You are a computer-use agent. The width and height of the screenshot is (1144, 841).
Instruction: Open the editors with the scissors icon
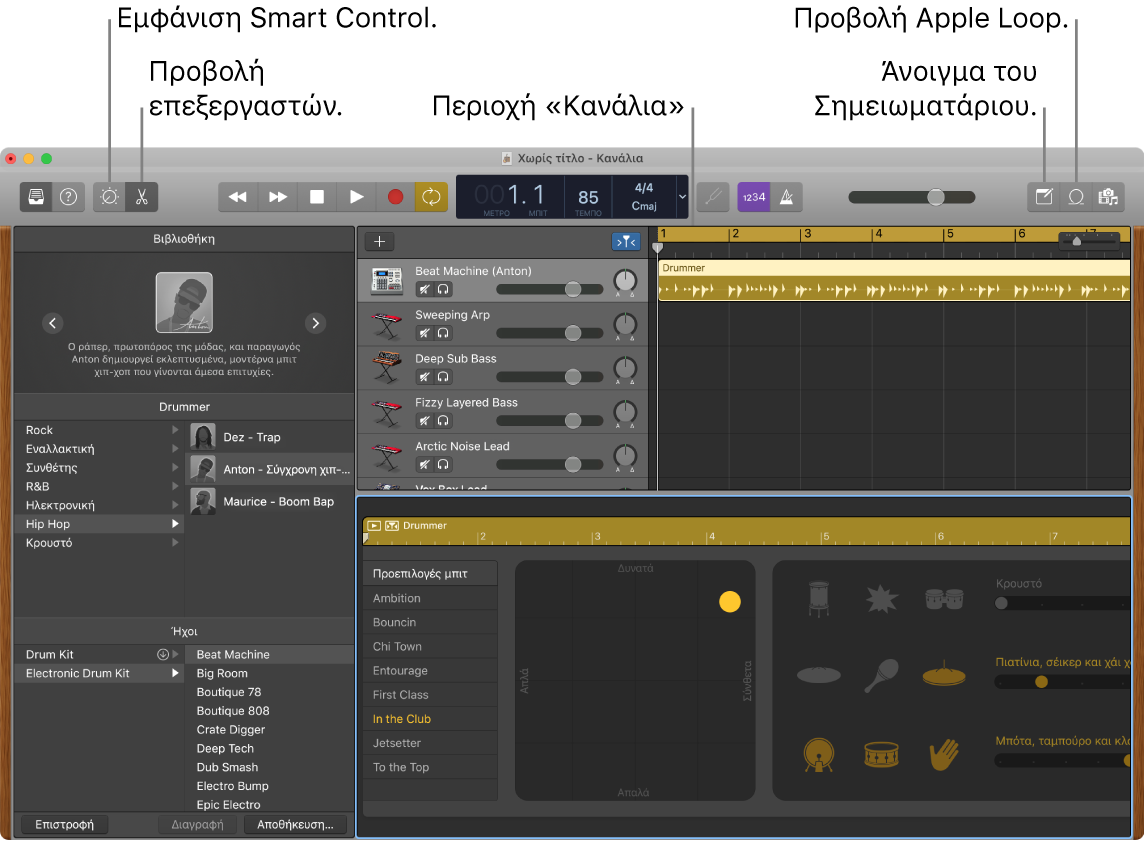(141, 197)
